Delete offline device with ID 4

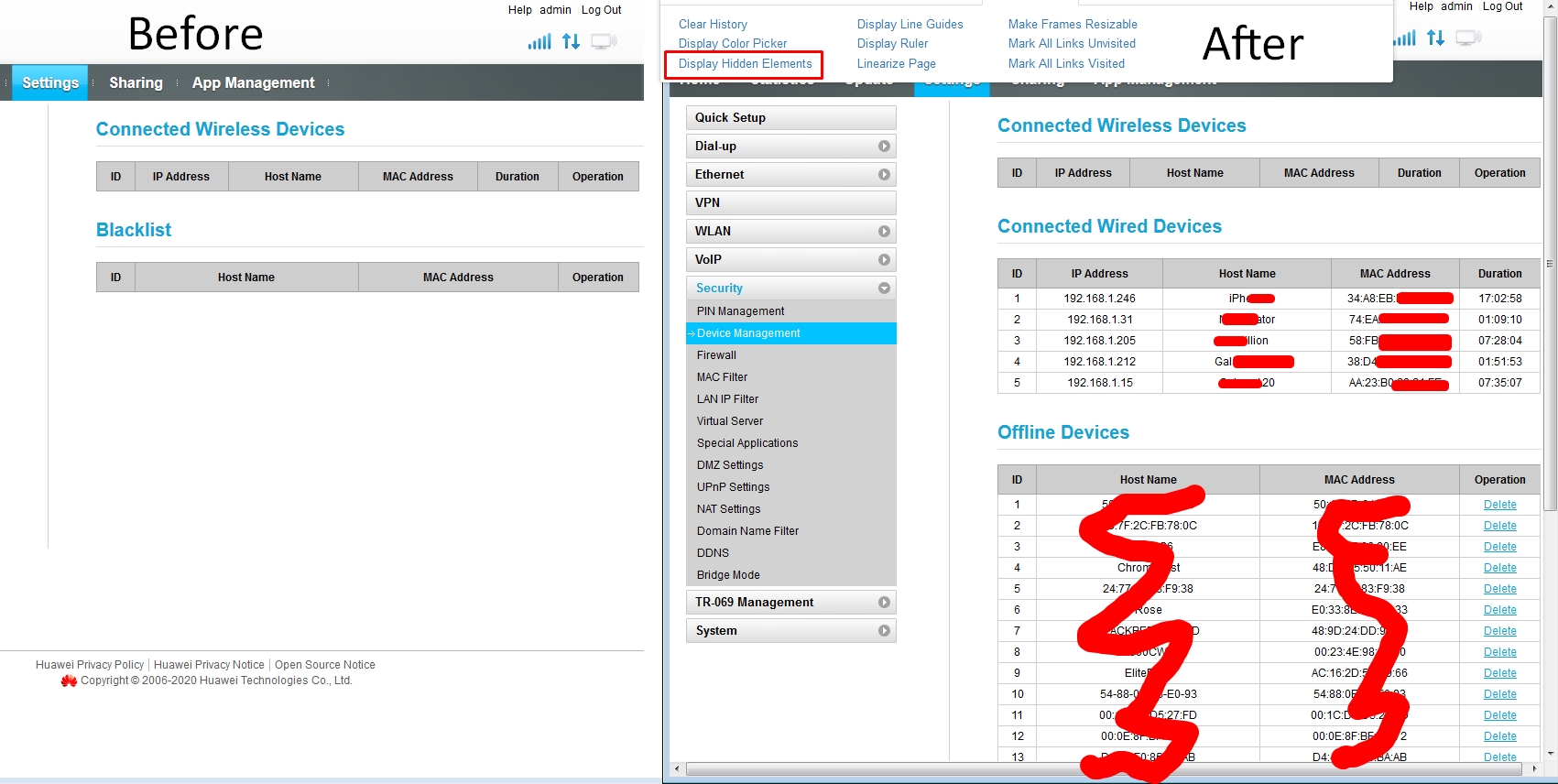pyautogui.click(x=1499, y=568)
